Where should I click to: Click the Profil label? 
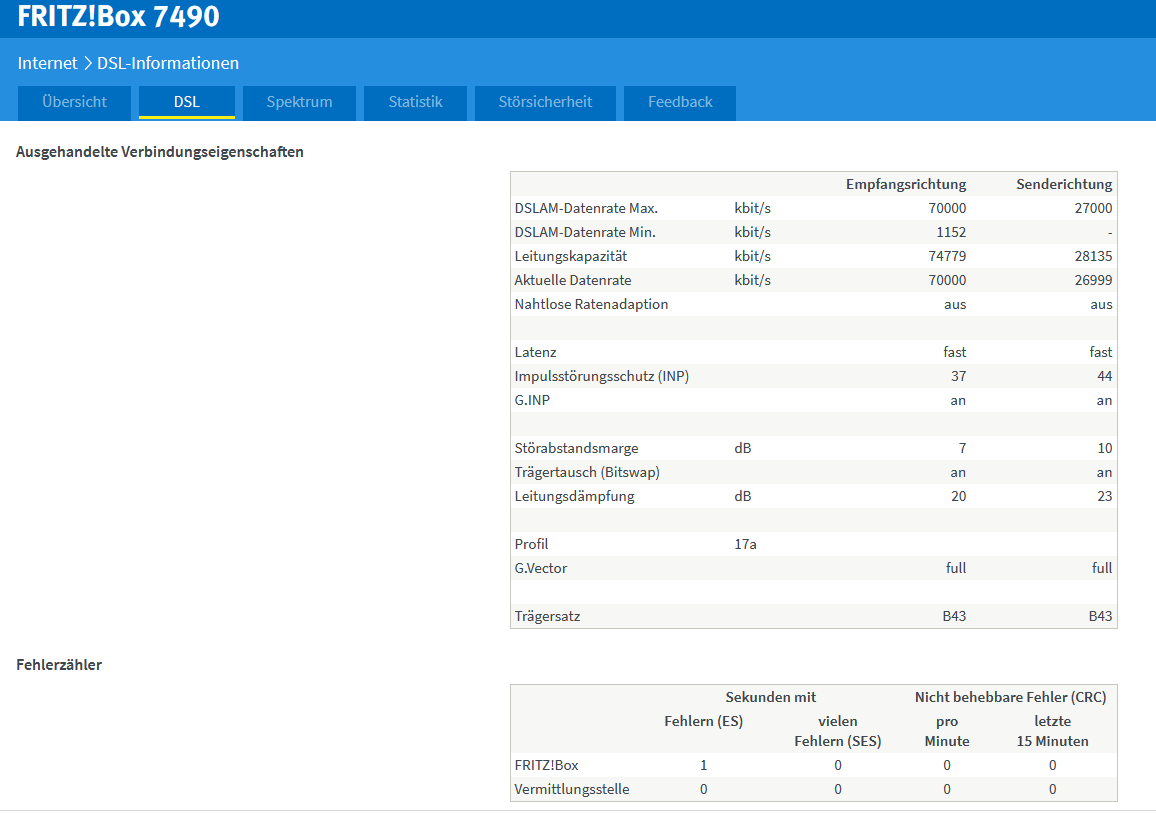click(532, 544)
